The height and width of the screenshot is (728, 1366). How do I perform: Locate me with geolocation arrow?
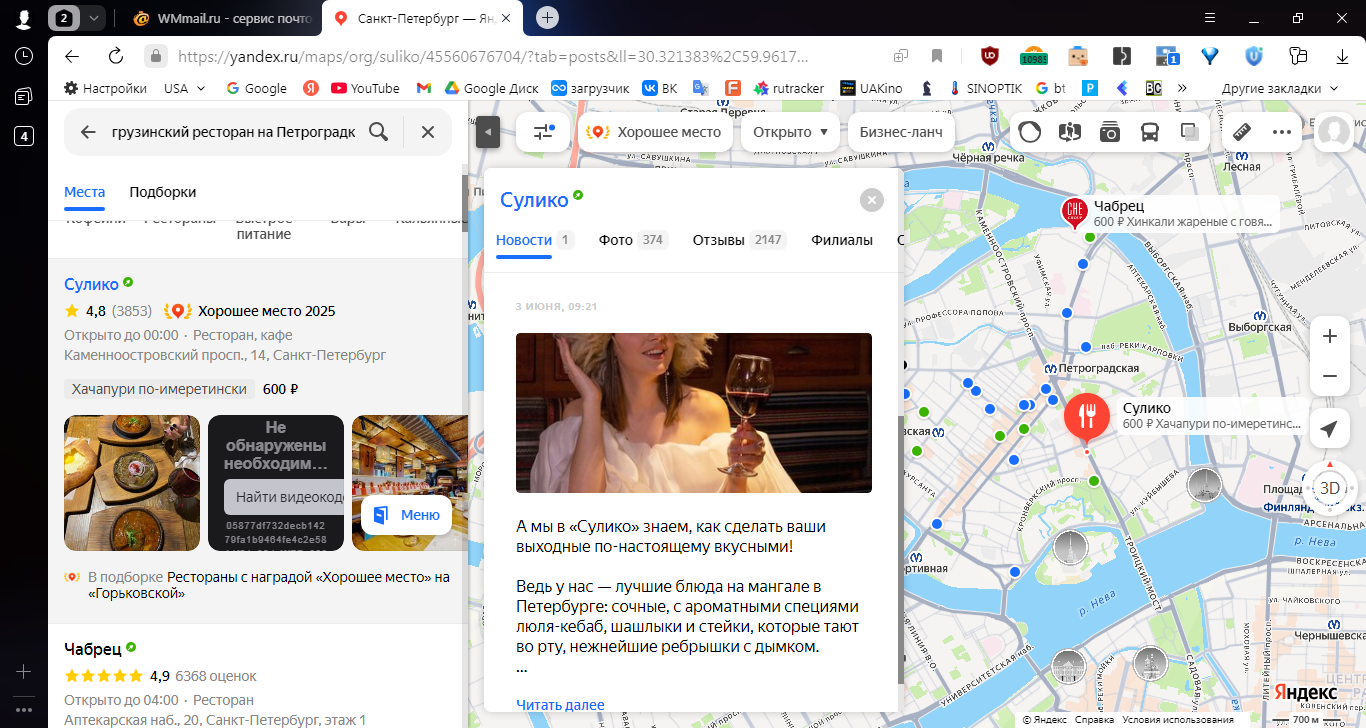[x=1329, y=429]
